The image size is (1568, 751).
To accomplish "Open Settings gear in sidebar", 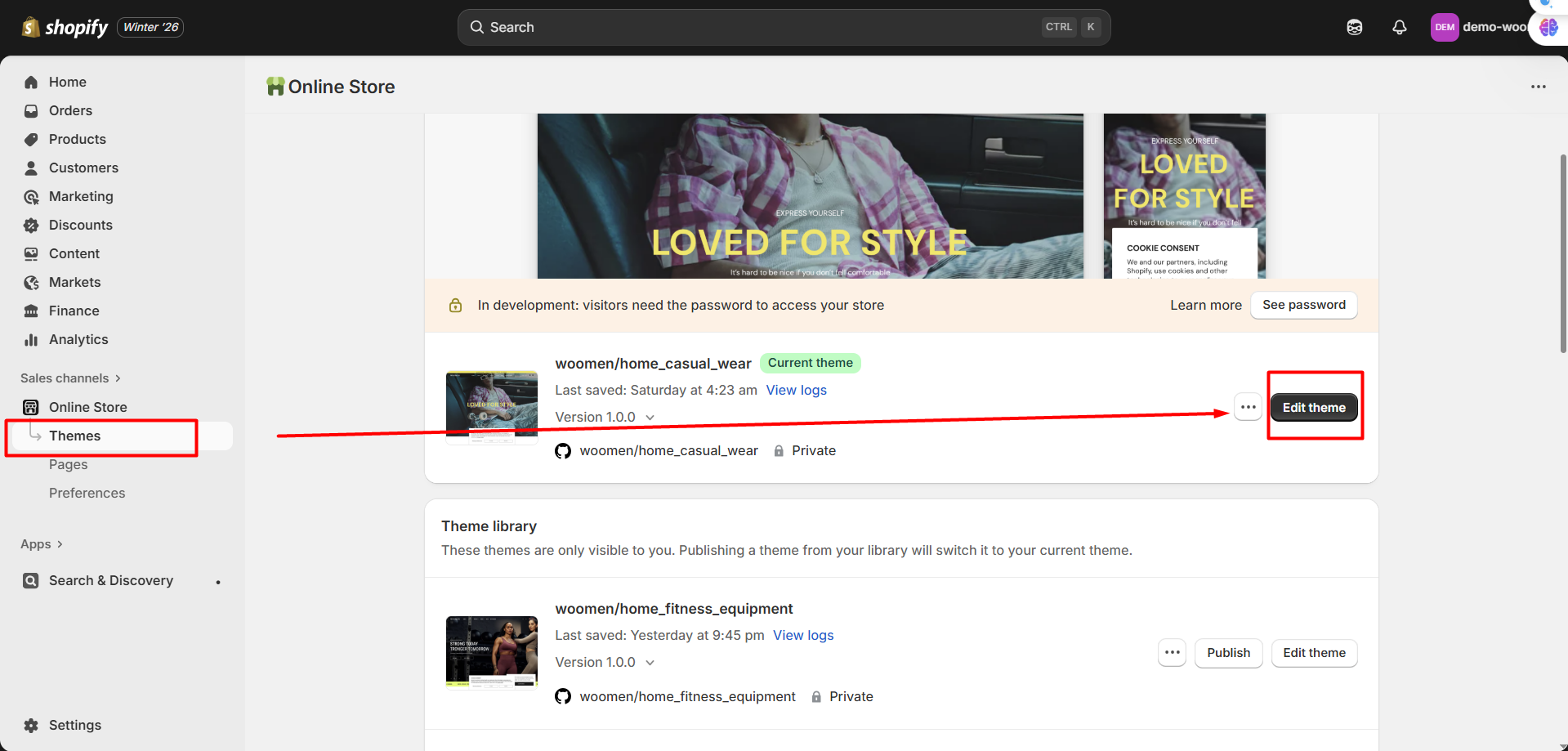I will pyautogui.click(x=31, y=725).
